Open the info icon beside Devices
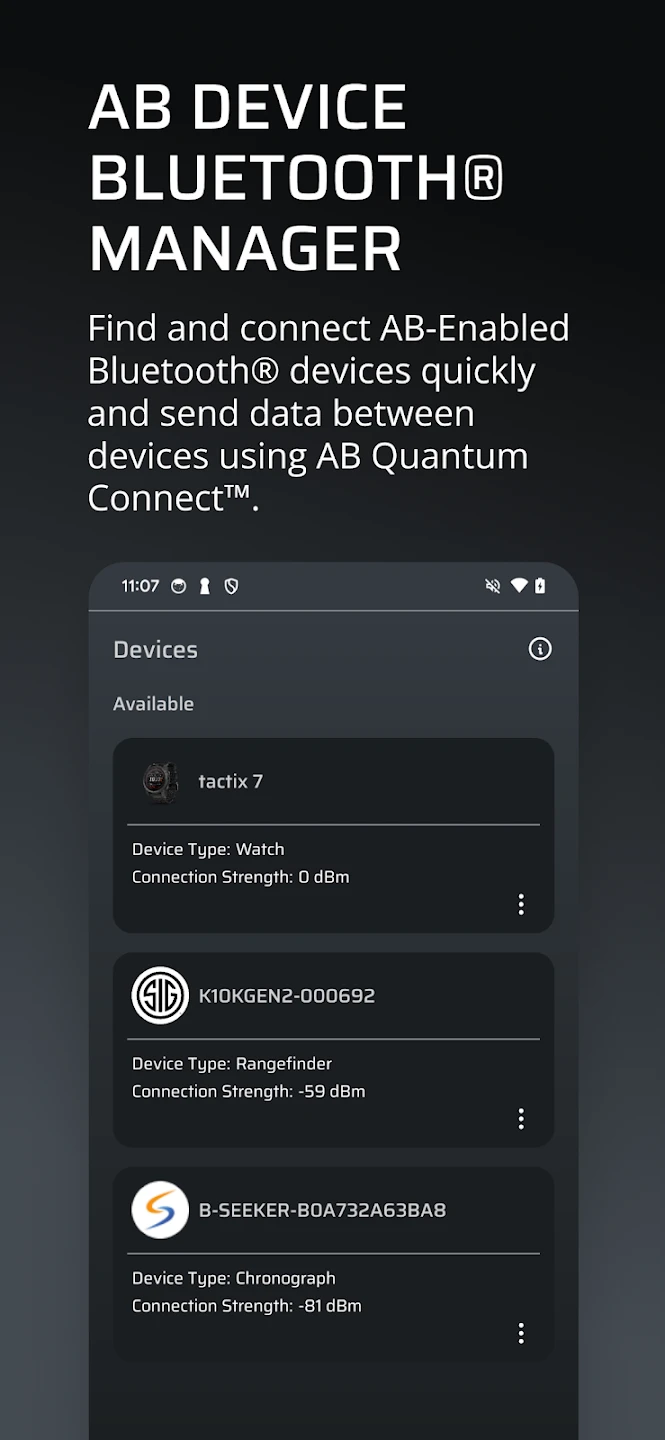Viewport: 665px width, 1440px height. point(540,649)
